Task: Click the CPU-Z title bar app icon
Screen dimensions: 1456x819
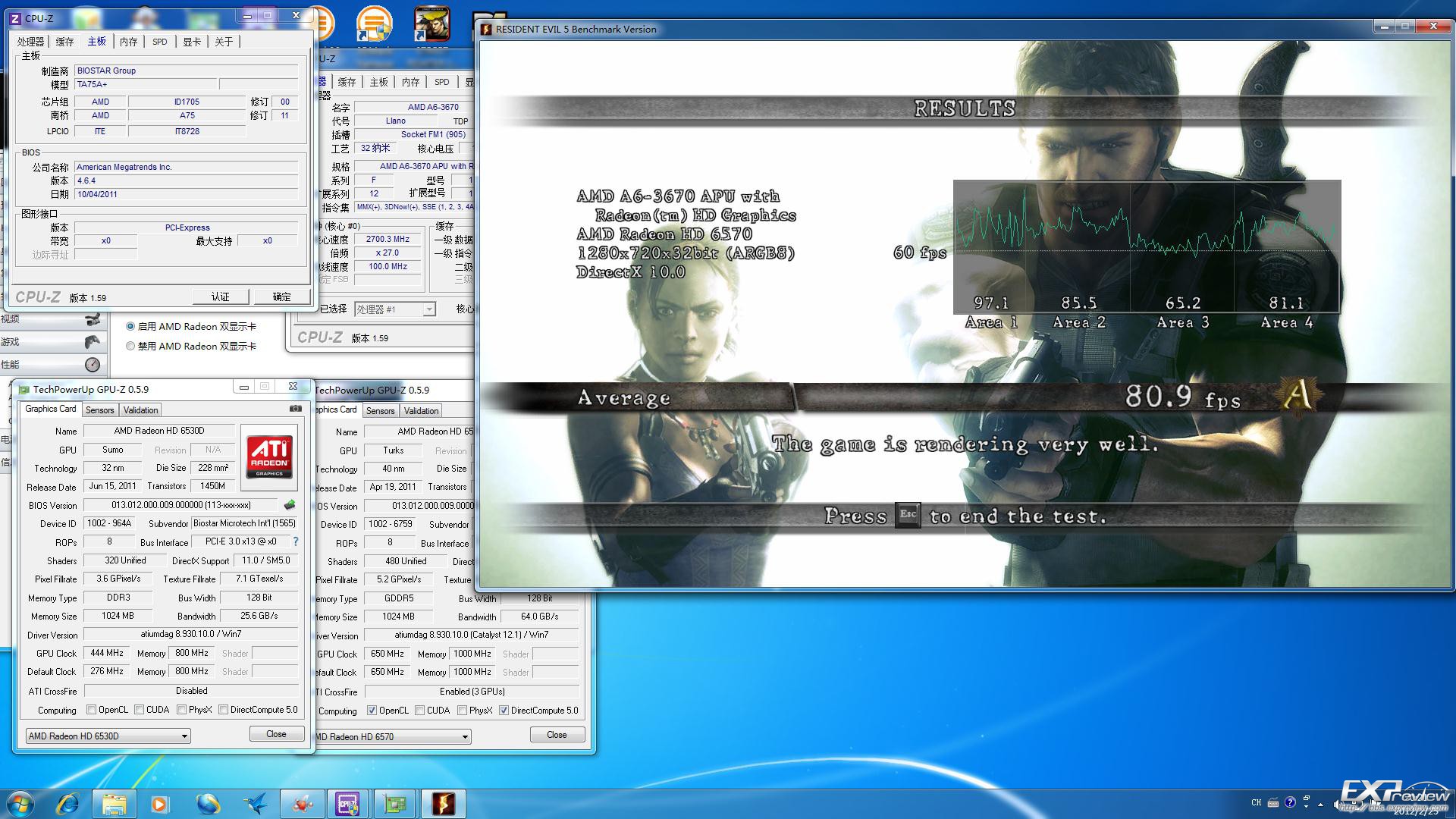Action: 15,18
